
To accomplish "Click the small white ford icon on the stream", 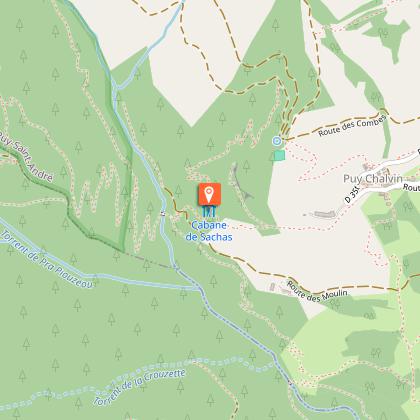I will coord(163,214).
